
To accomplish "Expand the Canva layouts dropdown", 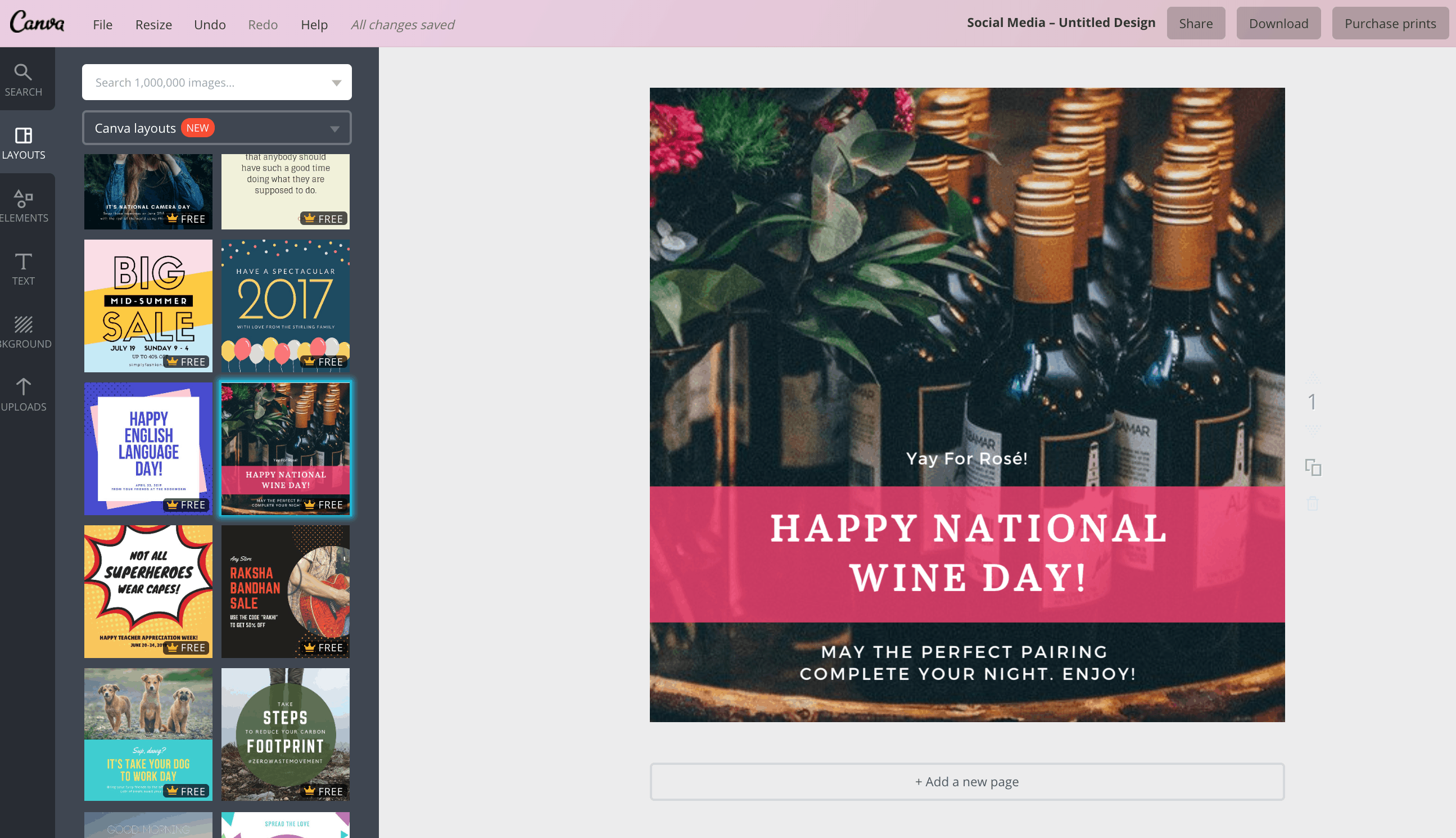I will tap(217, 128).
